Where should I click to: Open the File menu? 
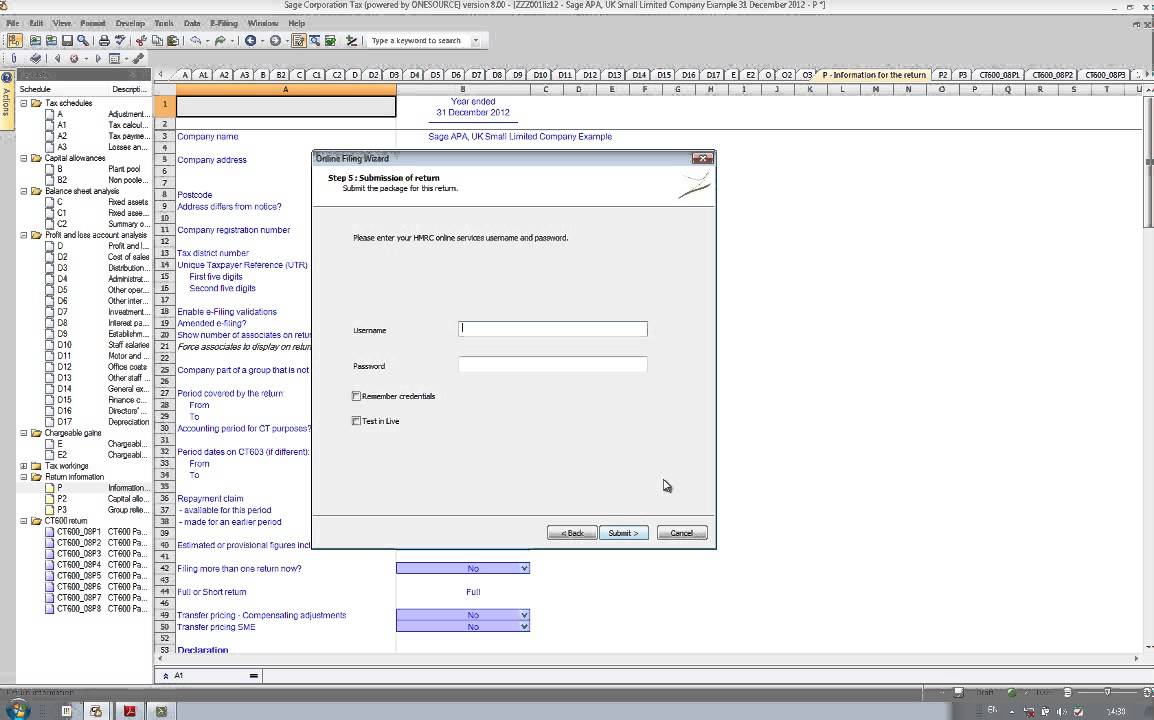13,24
